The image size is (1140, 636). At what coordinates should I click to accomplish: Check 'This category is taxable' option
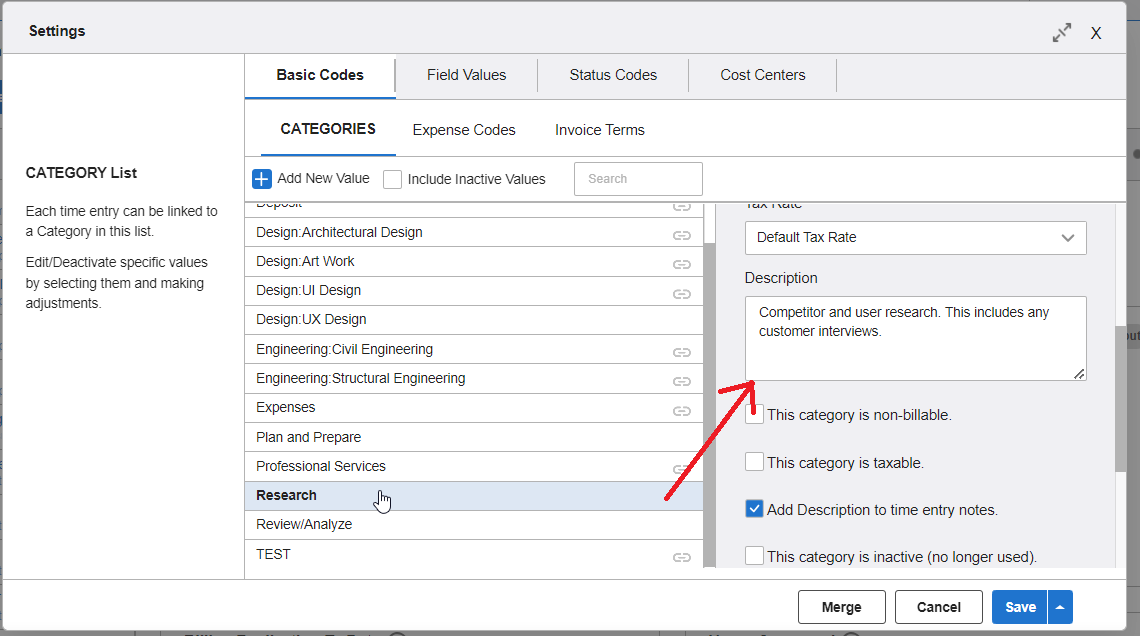tap(755, 462)
